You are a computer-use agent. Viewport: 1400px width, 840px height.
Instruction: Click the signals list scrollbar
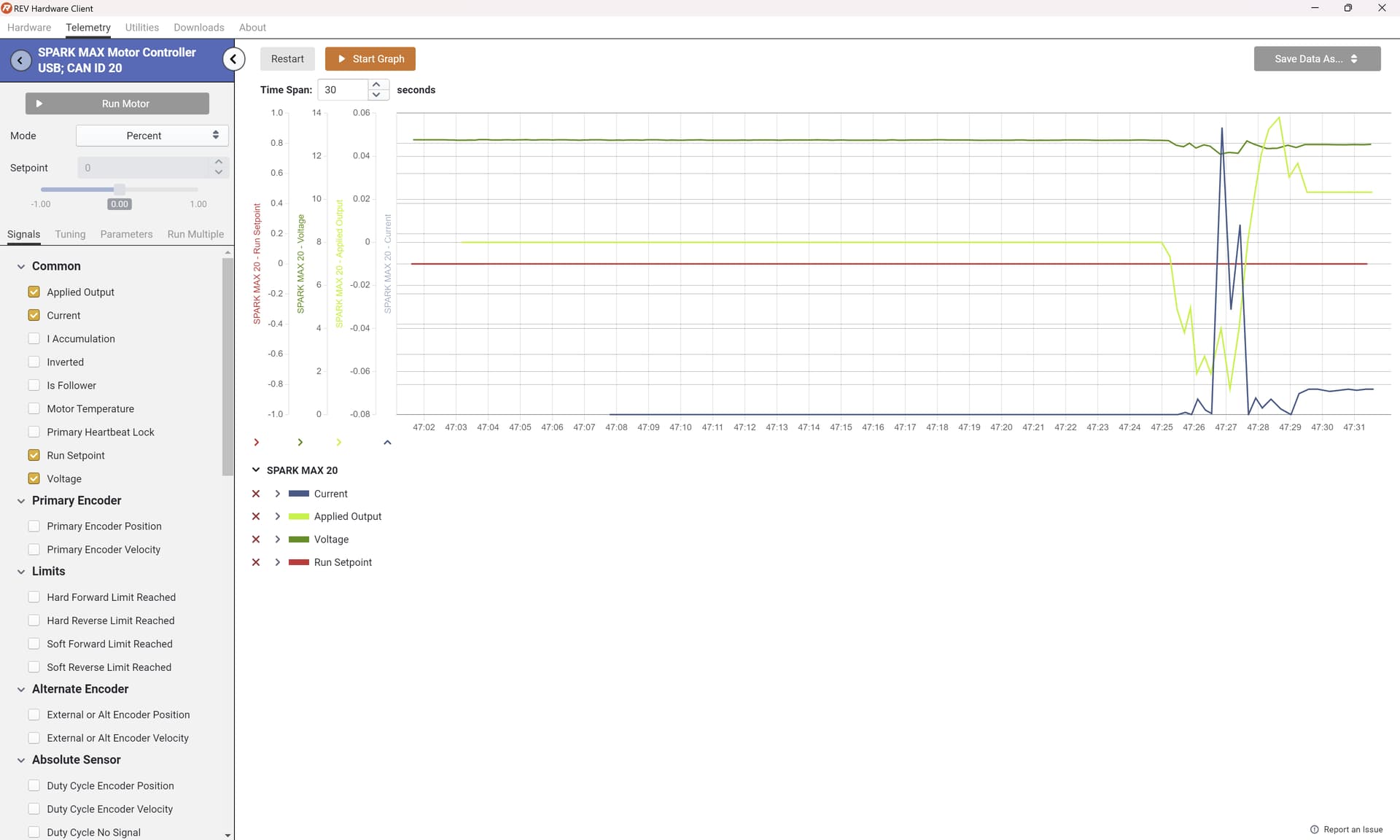pos(227,367)
